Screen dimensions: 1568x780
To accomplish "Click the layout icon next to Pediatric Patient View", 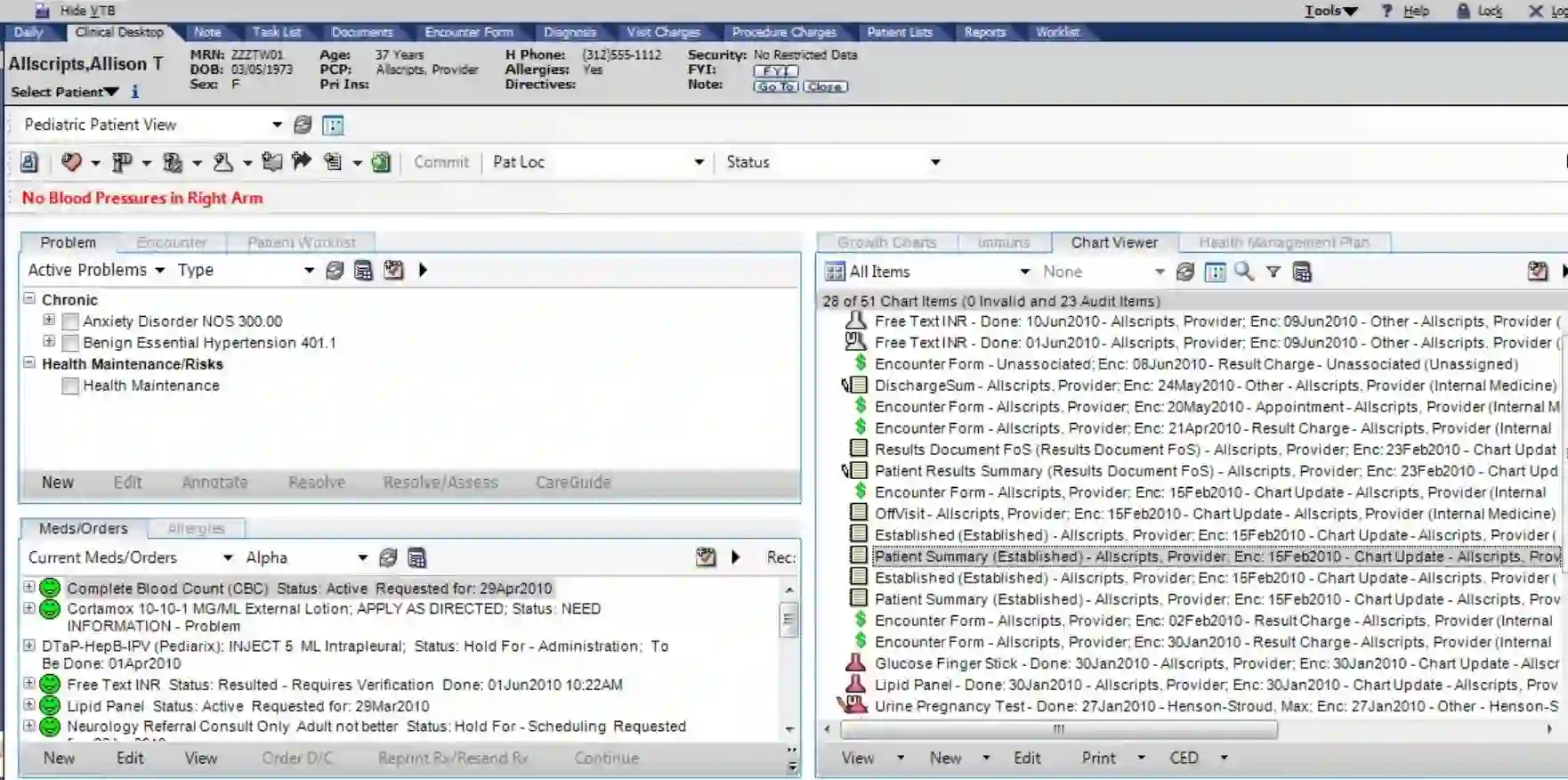I will pyautogui.click(x=333, y=125).
